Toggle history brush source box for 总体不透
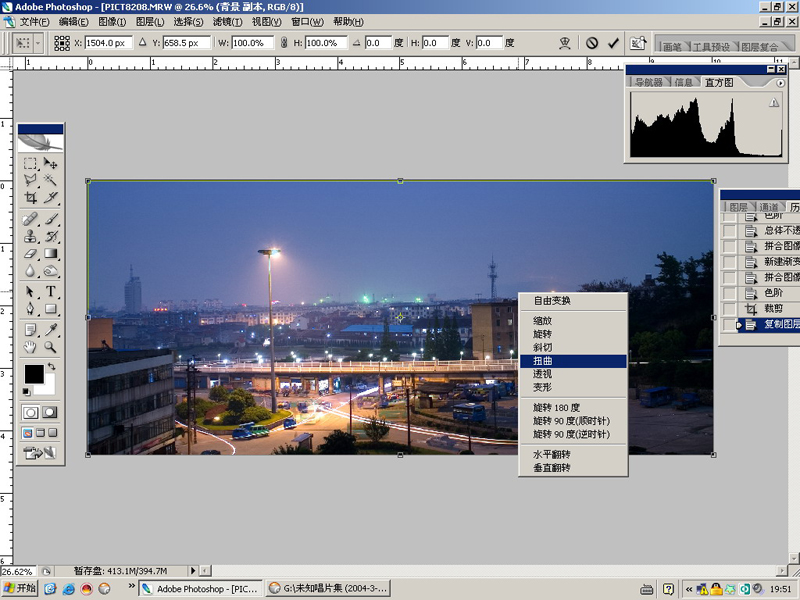800x600 pixels. click(730, 231)
